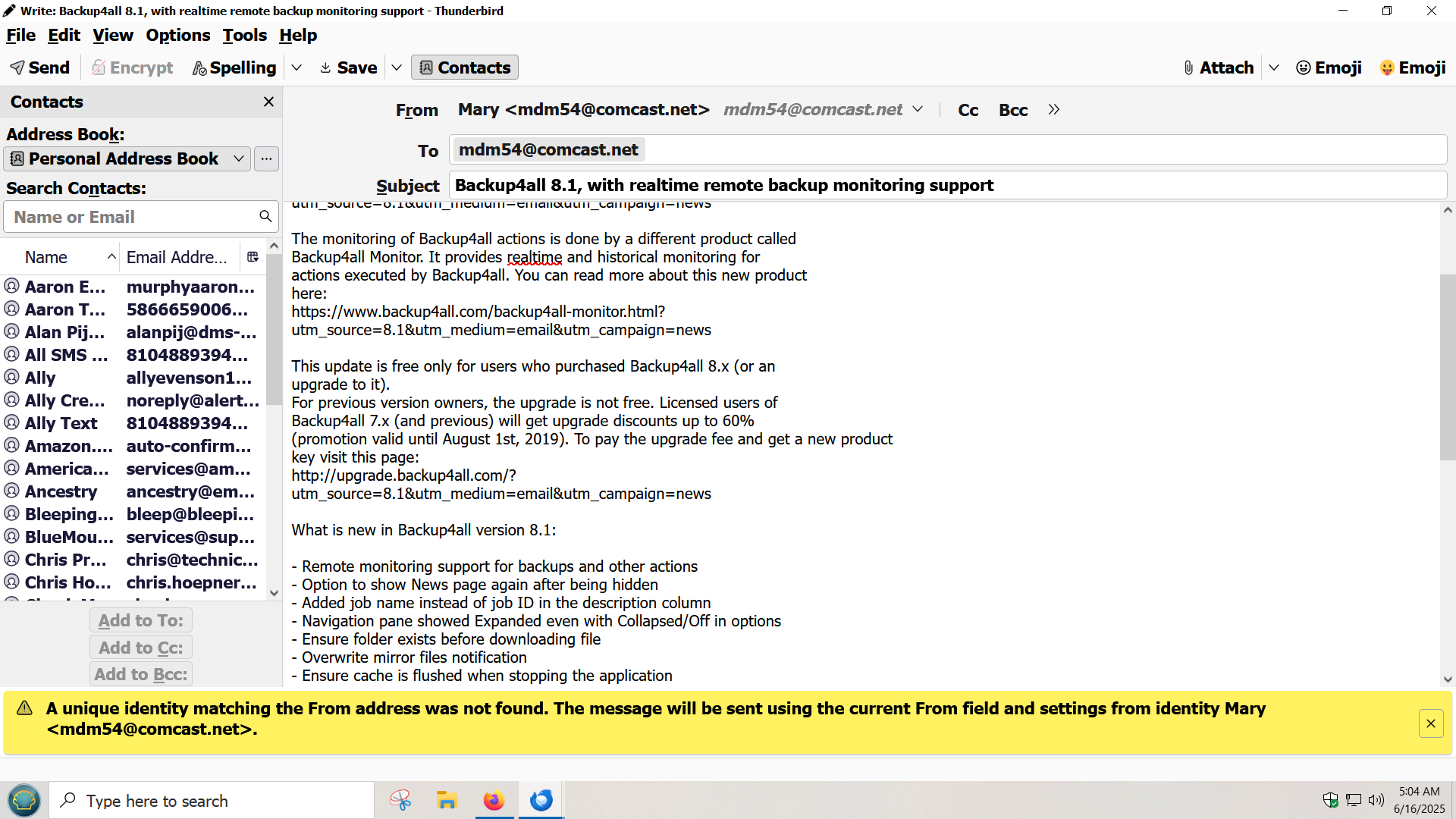Click the Add to Cc: button
The image size is (1456, 819).
click(141, 648)
